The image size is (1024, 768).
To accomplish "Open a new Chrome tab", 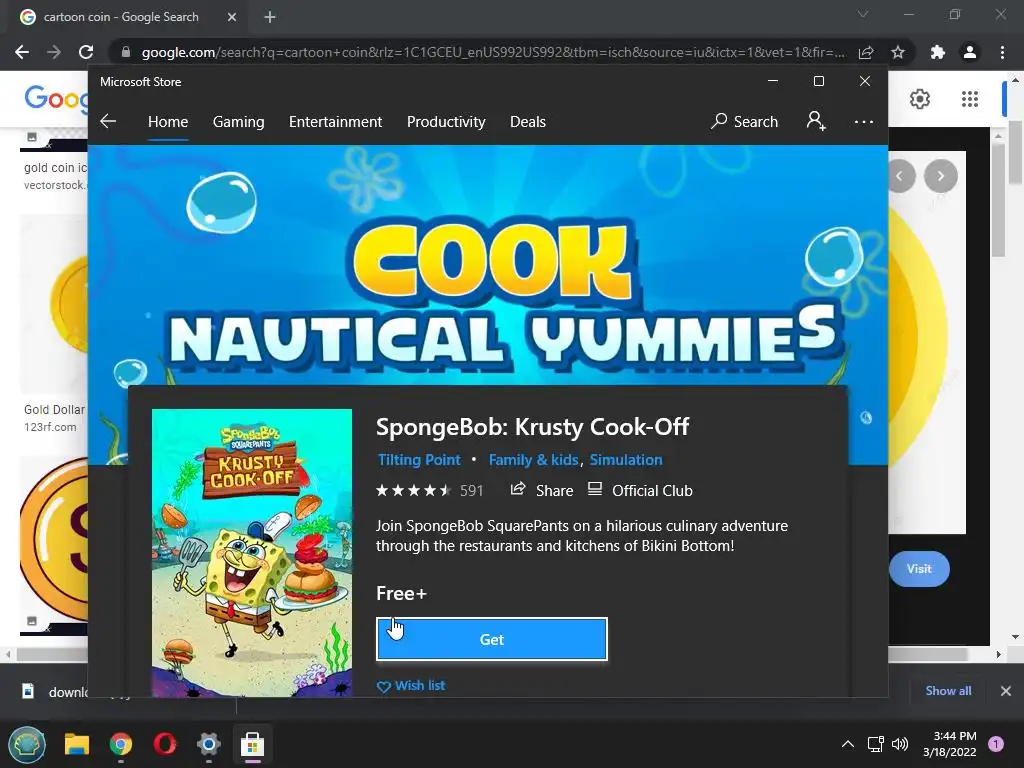I will pos(270,17).
